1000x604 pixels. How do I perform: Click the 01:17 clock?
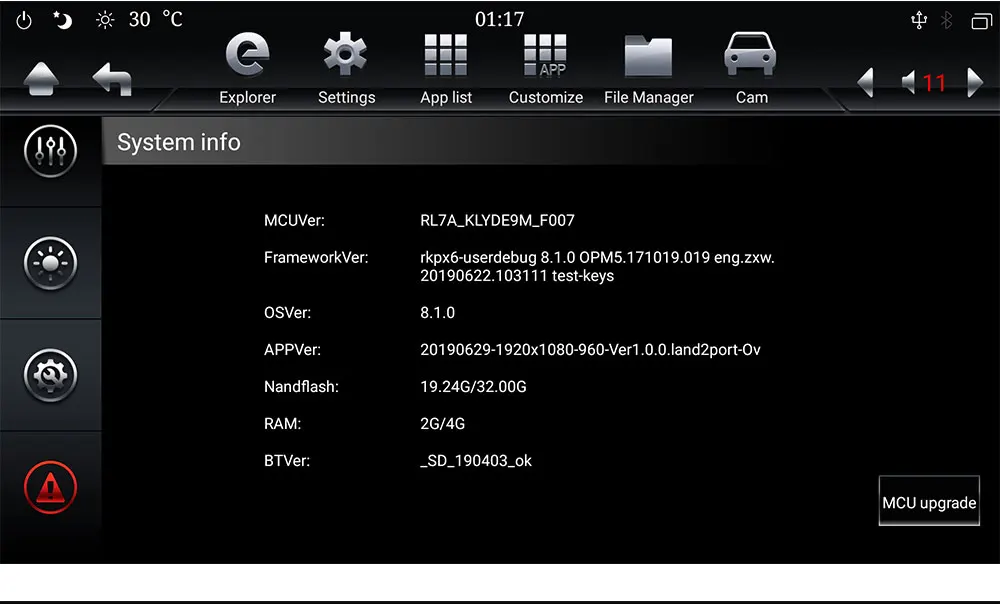click(x=499, y=19)
